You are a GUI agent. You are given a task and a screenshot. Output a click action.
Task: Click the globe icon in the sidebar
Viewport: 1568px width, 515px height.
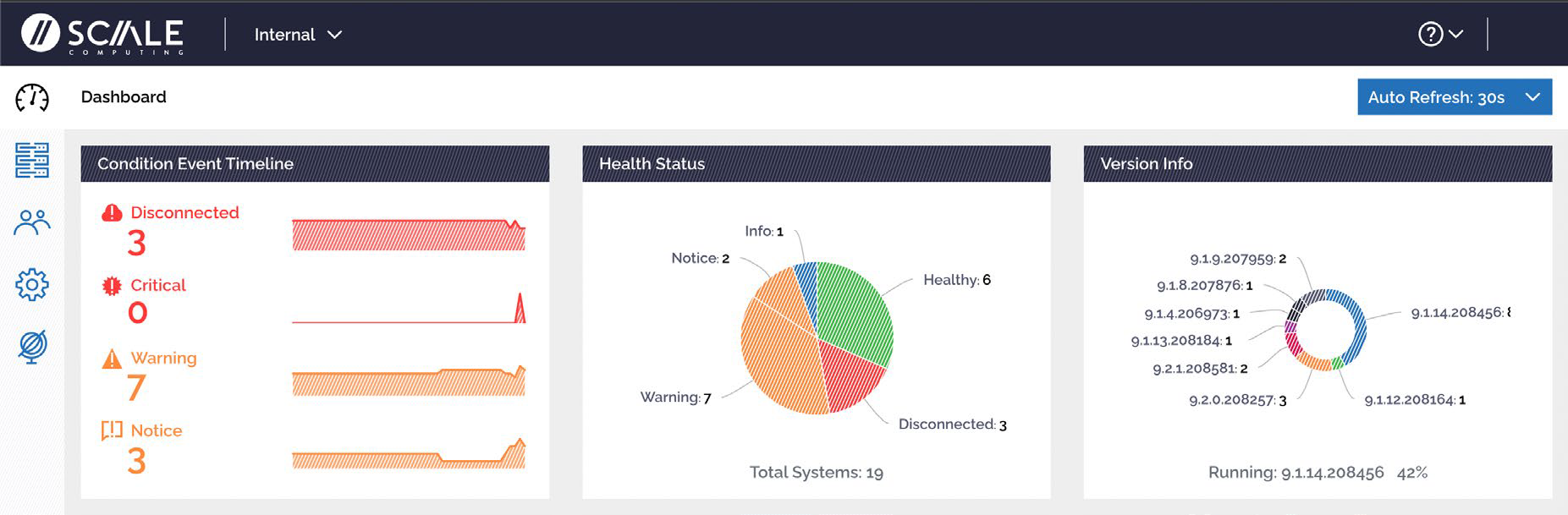(x=31, y=345)
